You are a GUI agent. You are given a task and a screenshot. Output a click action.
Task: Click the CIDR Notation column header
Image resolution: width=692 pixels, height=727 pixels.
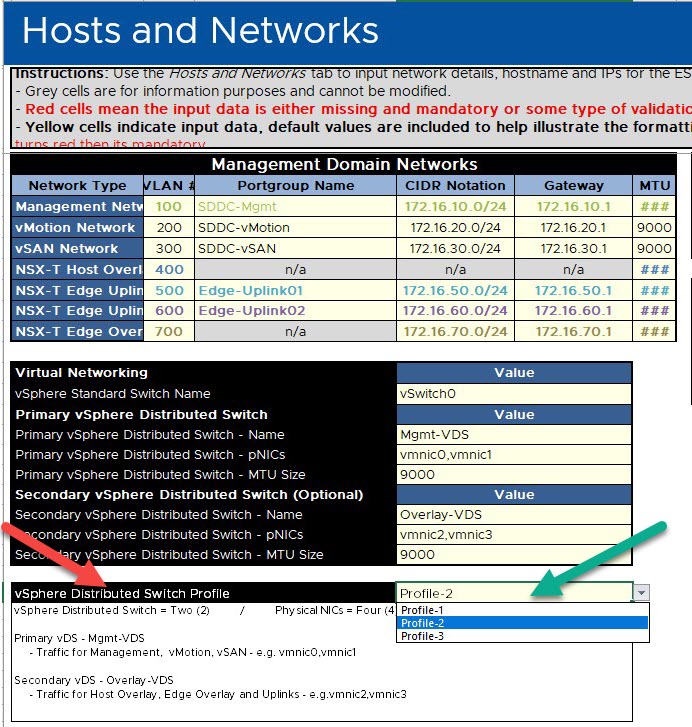(x=455, y=185)
